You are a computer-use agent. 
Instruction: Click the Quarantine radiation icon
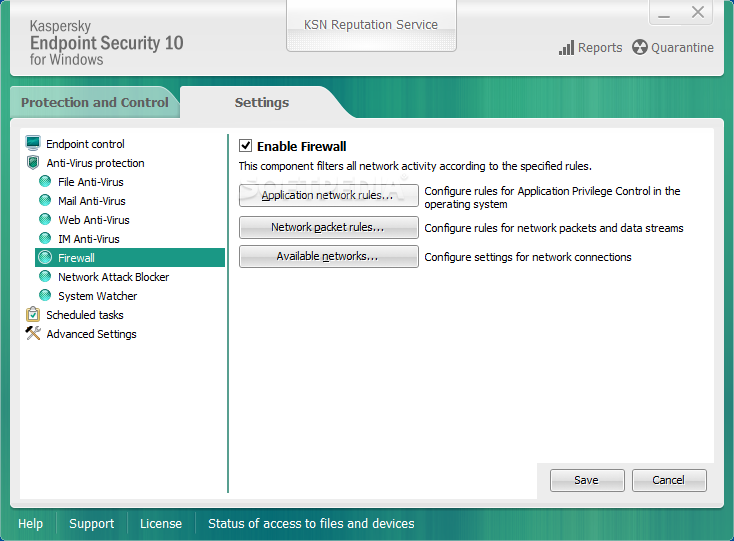[x=639, y=47]
